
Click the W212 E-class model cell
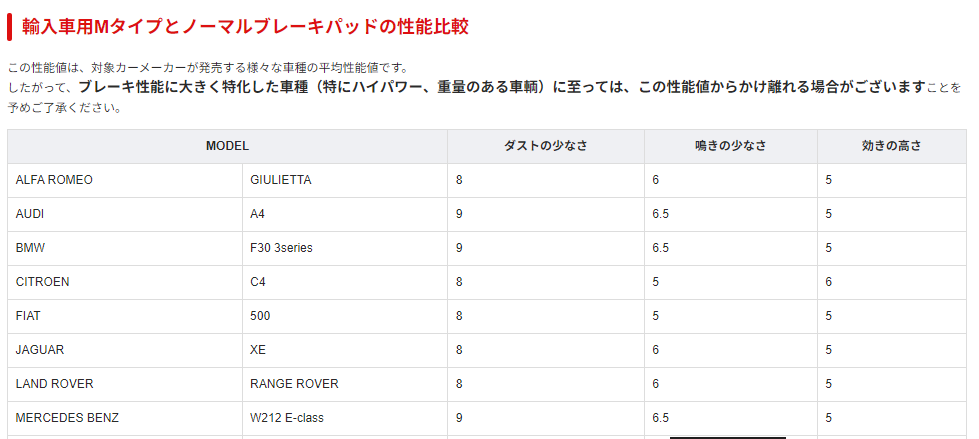point(287,418)
